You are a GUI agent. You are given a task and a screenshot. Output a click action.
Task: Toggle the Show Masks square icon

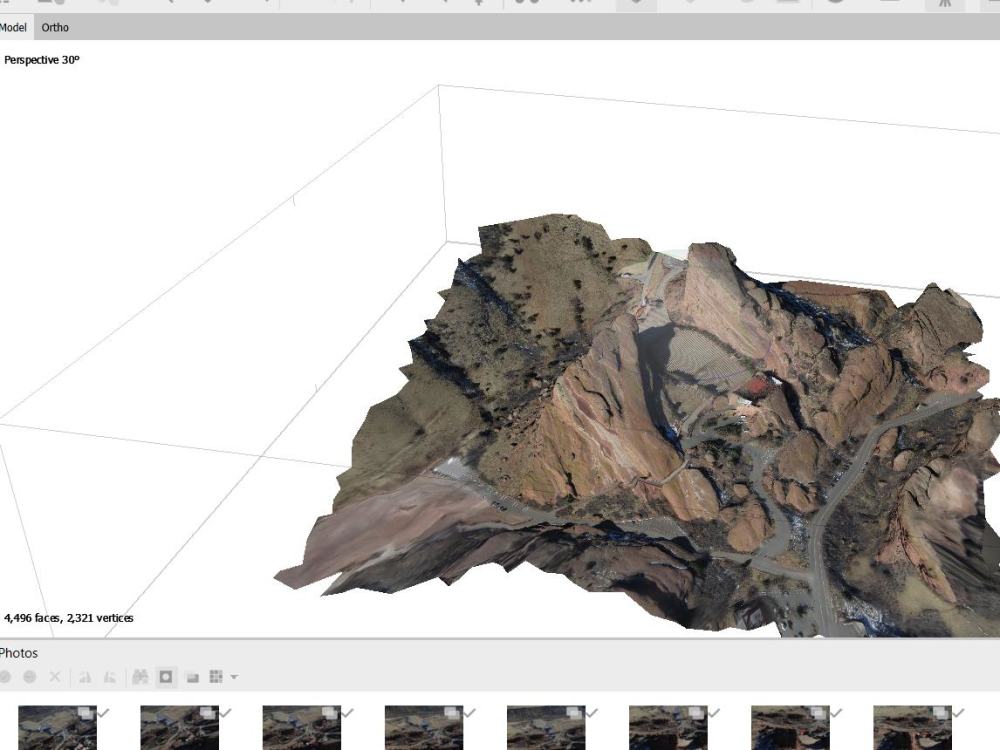click(166, 677)
